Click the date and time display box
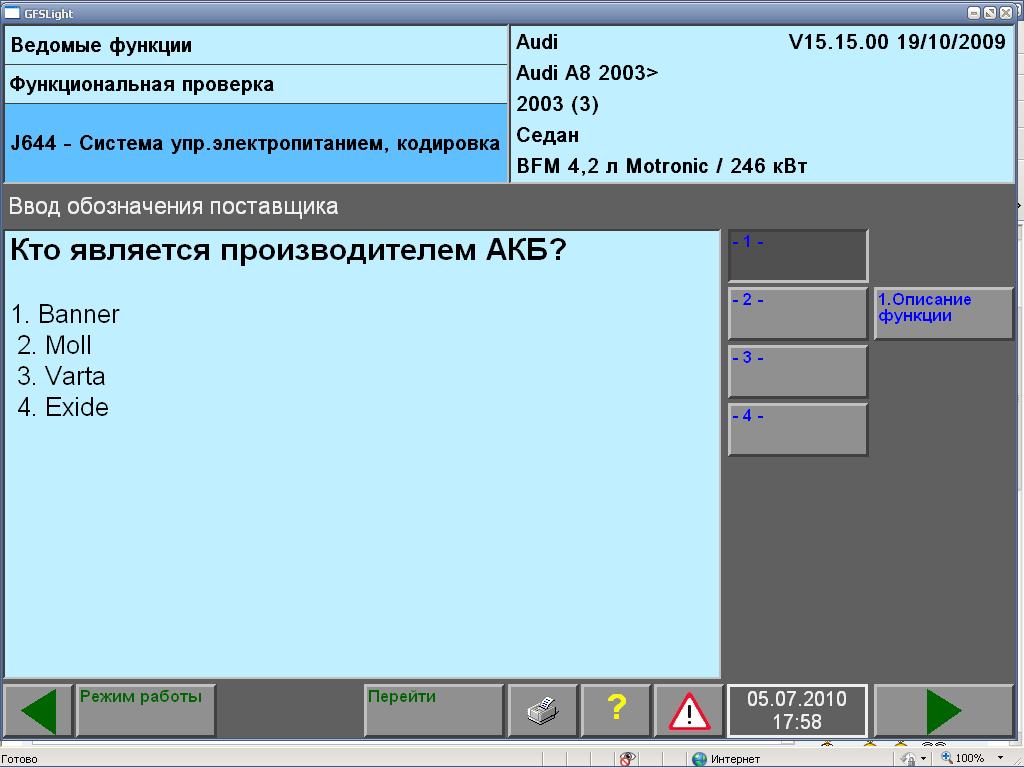Viewport: 1024px width, 768px height. pyautogui.click(x=797, y=711)
